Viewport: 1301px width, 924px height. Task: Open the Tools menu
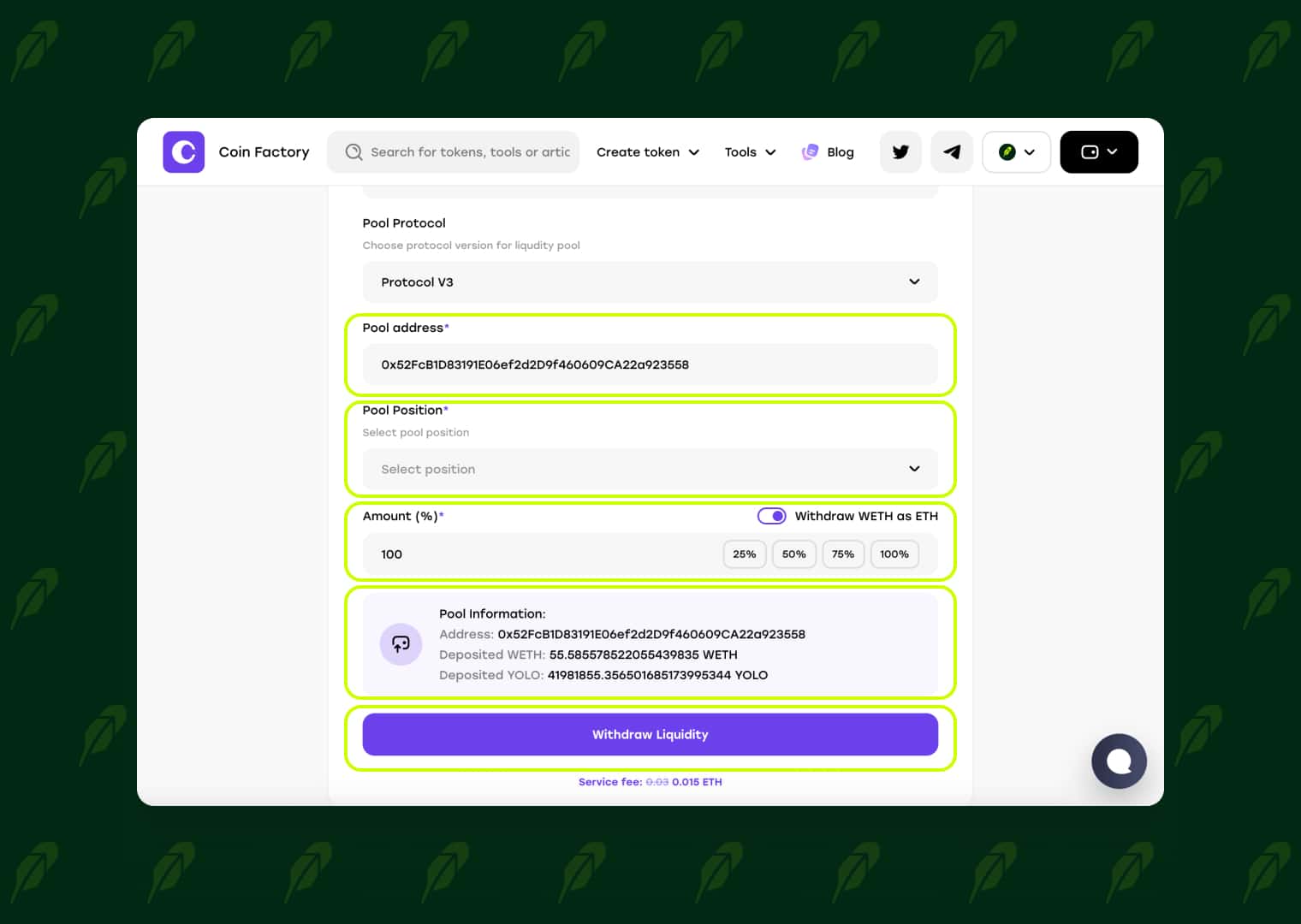tap(750, 152)
